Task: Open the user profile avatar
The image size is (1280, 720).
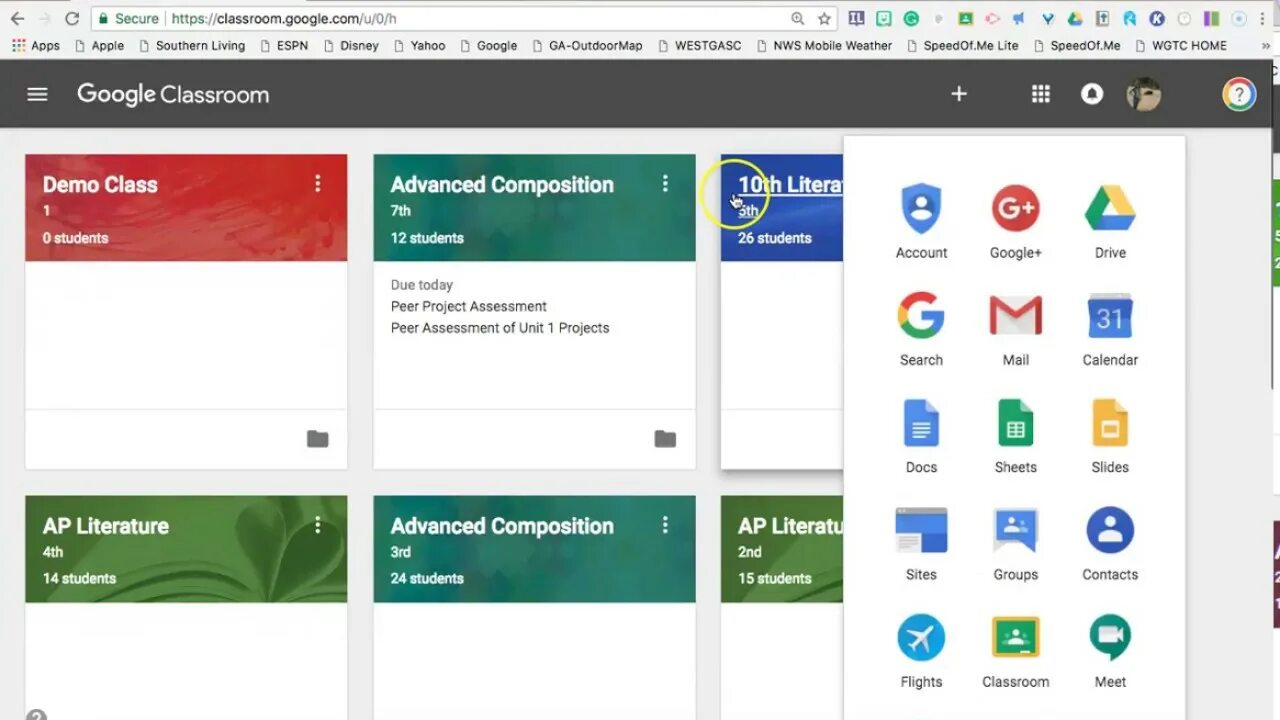Action: coord(1143,94)
